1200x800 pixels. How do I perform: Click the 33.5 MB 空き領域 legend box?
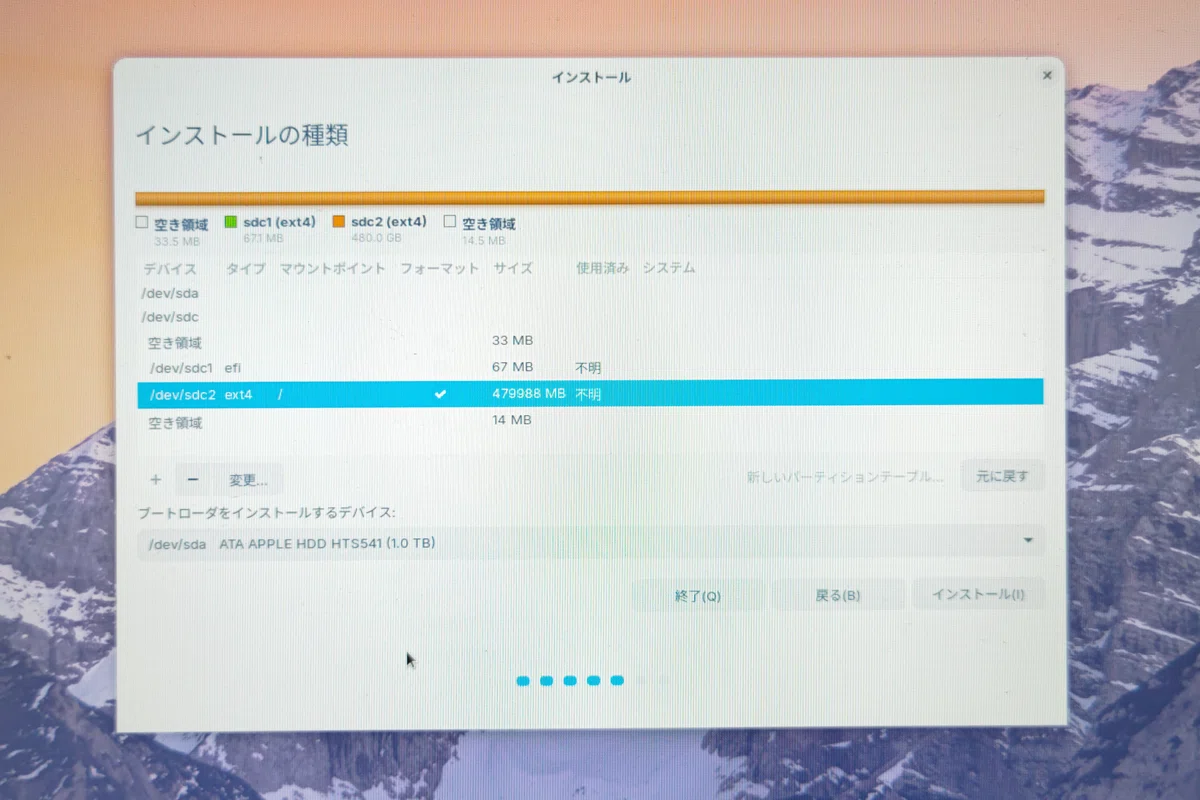[x=141, y=222]
